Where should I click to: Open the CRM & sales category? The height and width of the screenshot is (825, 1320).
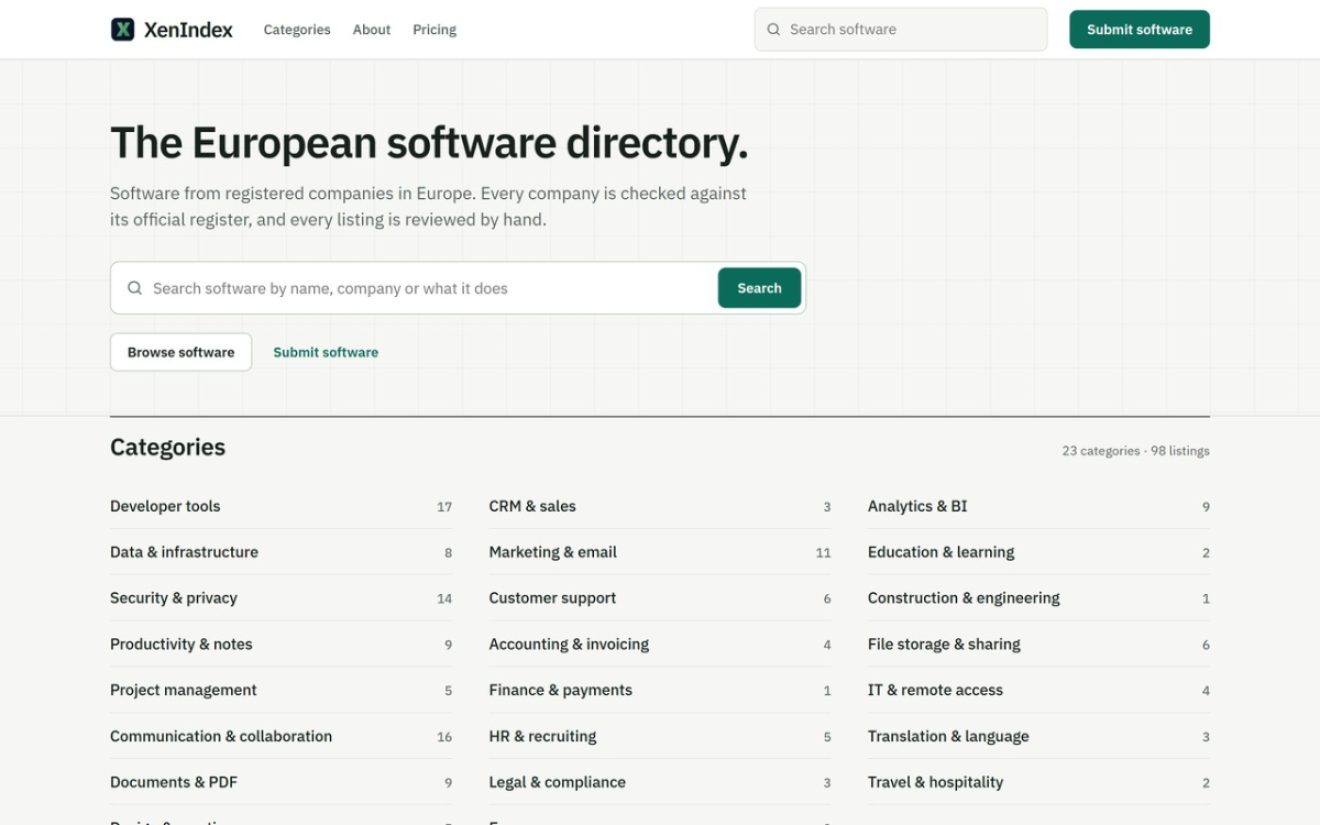coord(660,506)
